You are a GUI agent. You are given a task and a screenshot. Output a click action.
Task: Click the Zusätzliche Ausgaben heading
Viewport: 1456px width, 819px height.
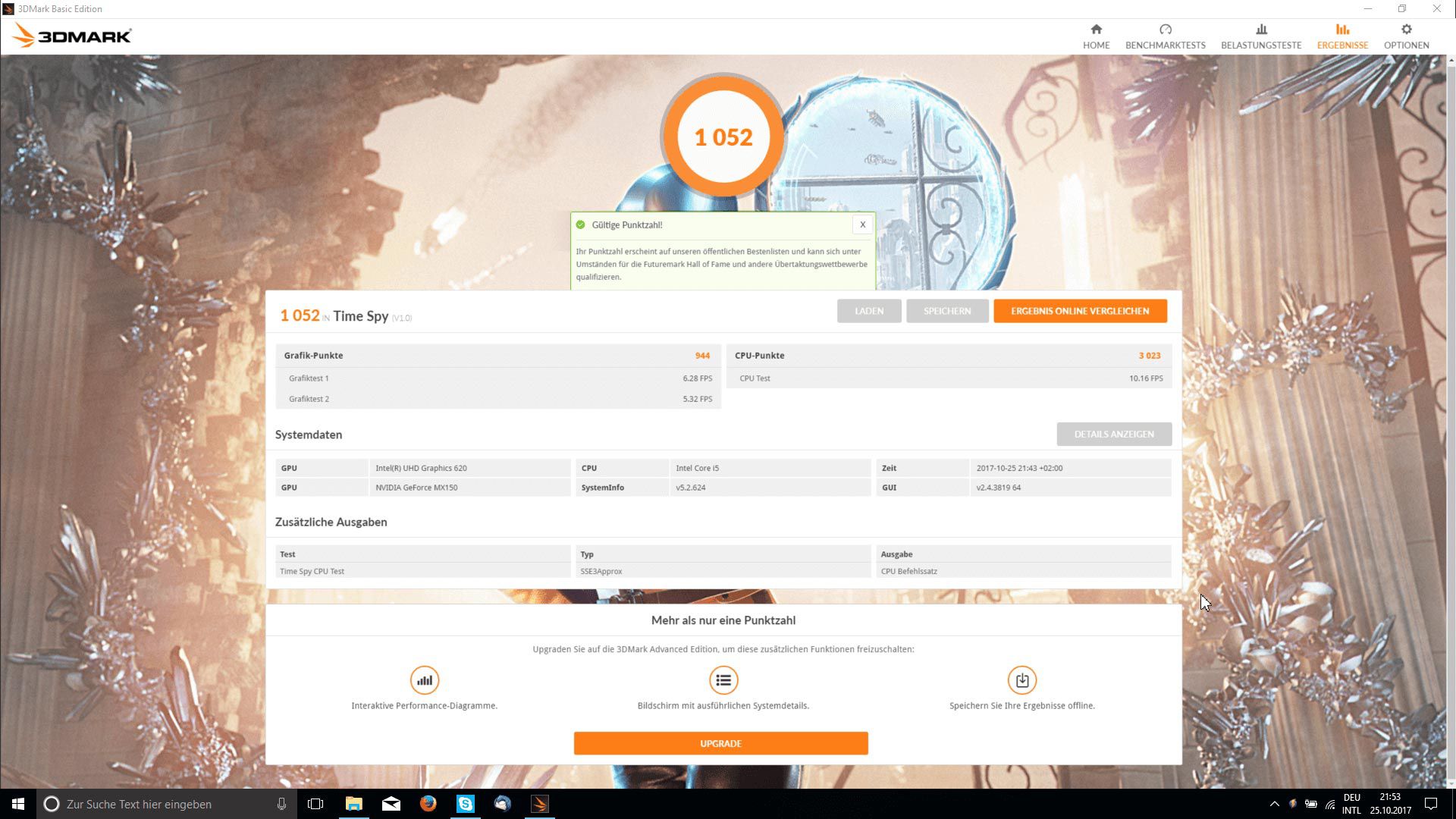click(x=331, y=522)
